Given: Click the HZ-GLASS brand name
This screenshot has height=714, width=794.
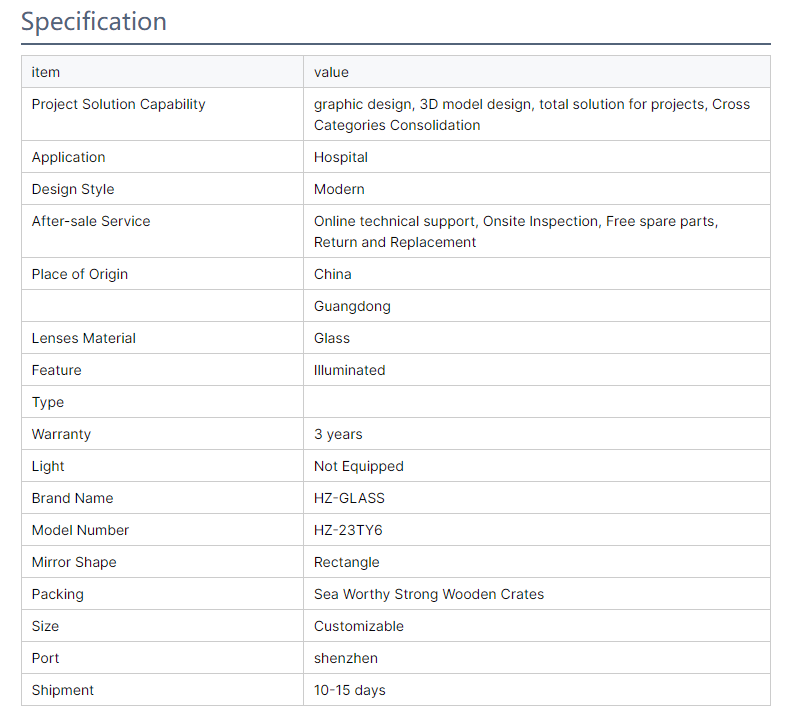Looking at the screenshot, I should tap(349, 498).
